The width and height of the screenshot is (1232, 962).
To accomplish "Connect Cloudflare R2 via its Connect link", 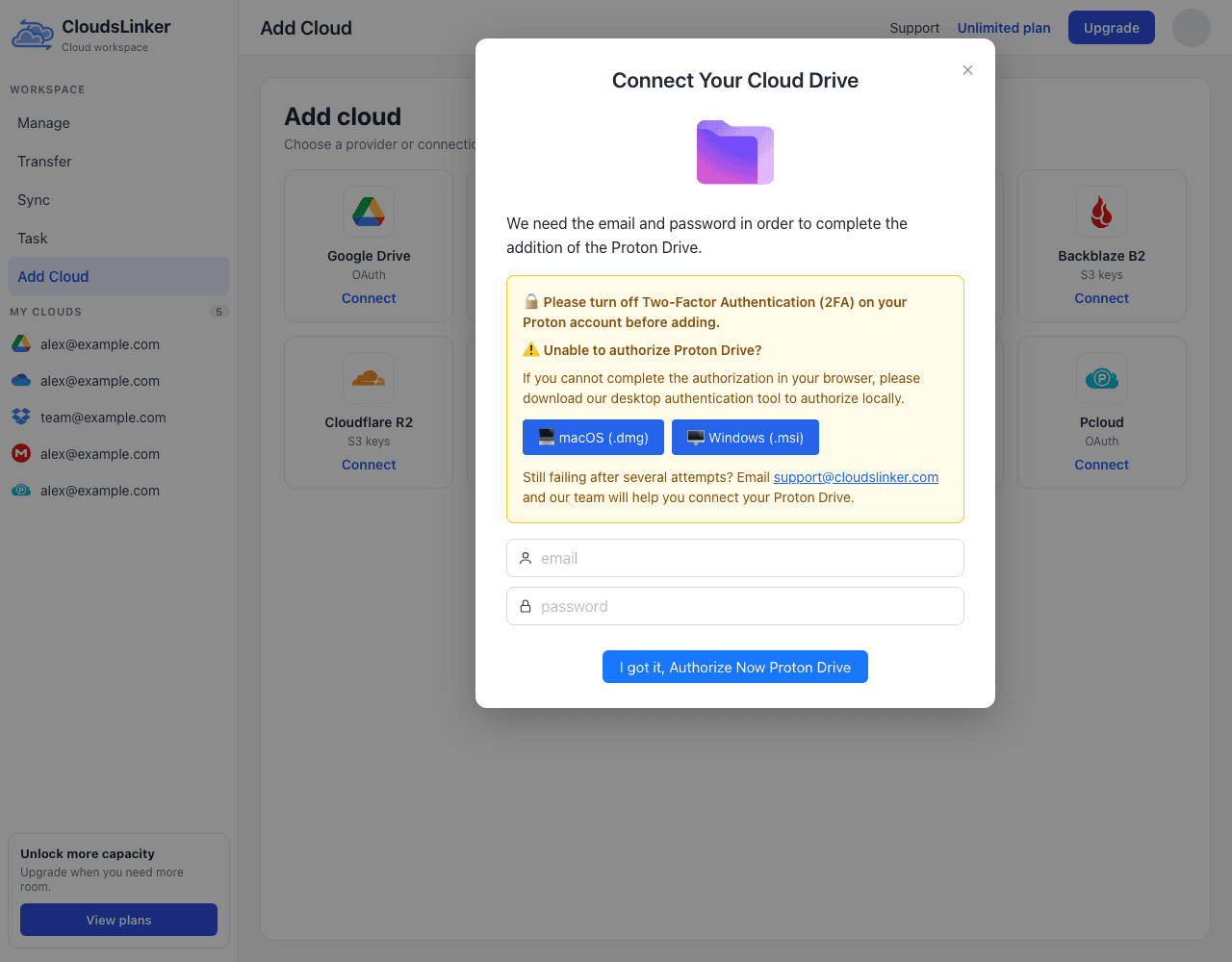I will 369,465.
